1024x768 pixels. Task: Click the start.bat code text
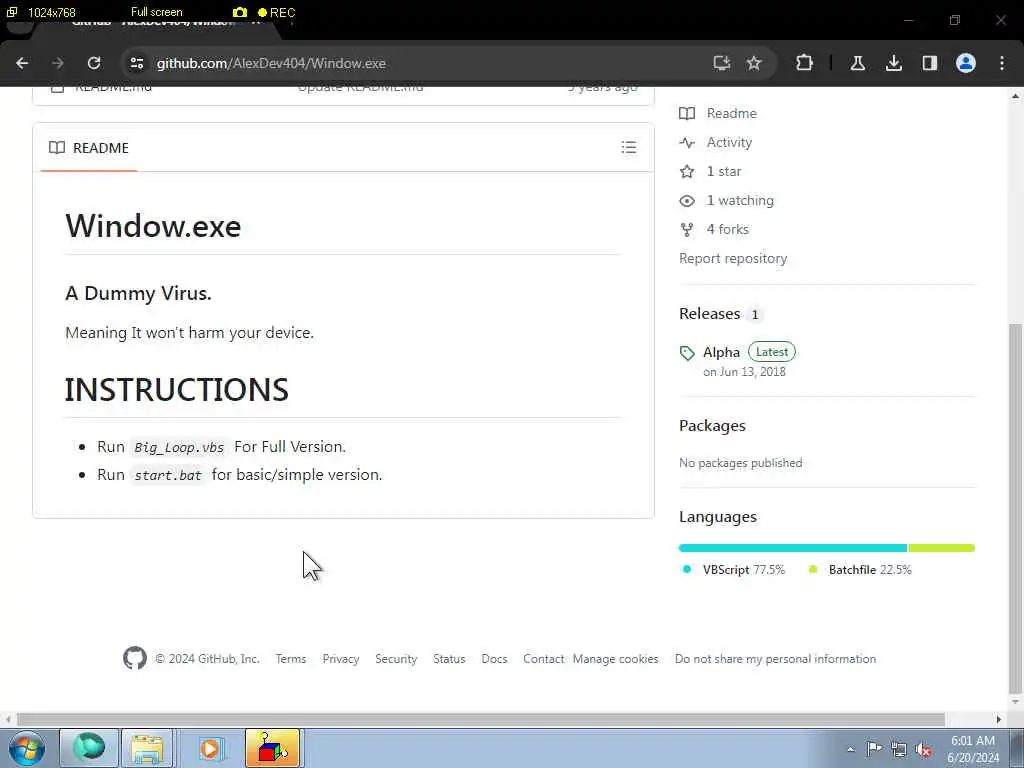click(x=168, y=475)
